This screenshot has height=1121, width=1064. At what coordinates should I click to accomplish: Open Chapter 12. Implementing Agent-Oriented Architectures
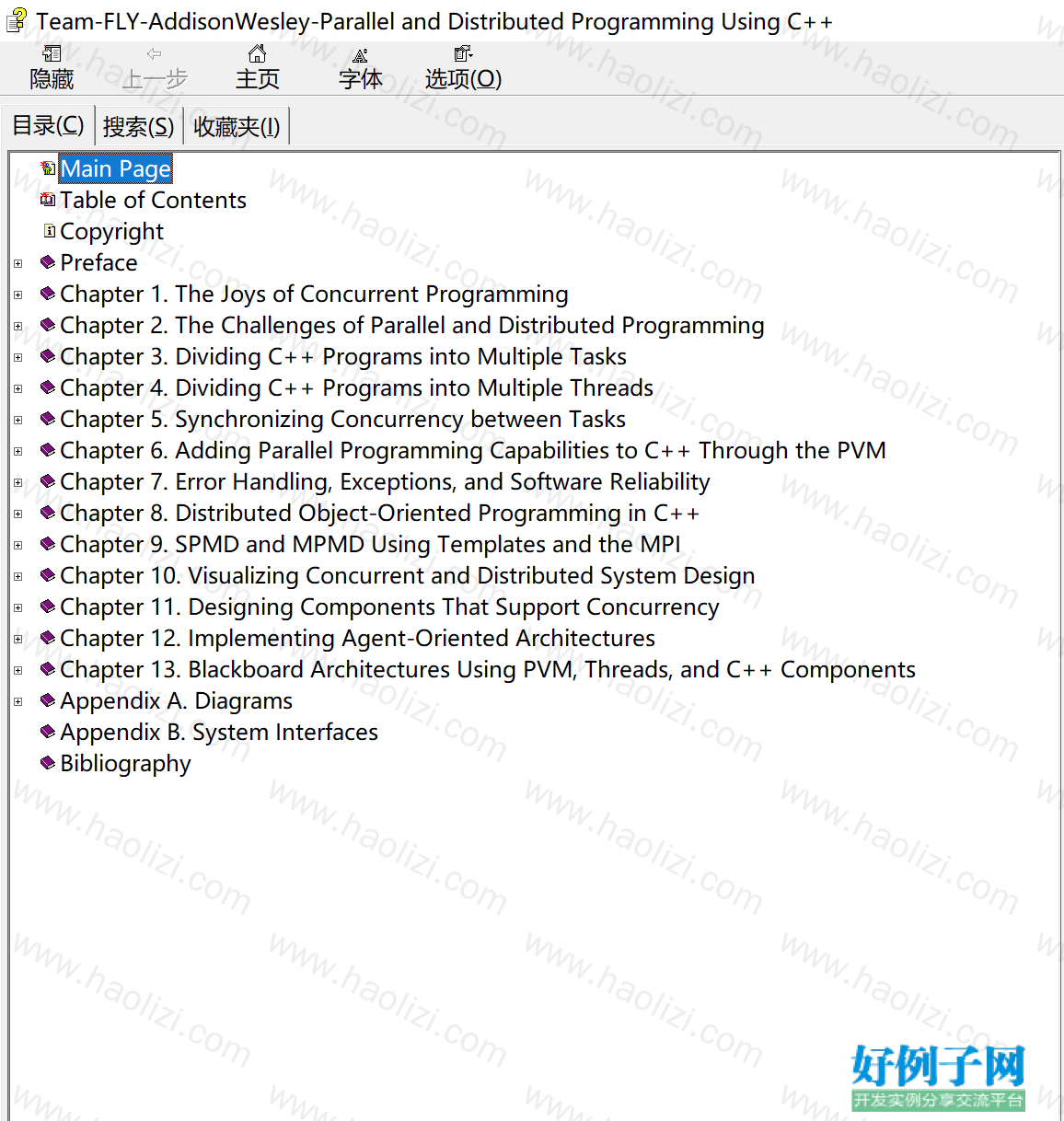pos(357,638)
